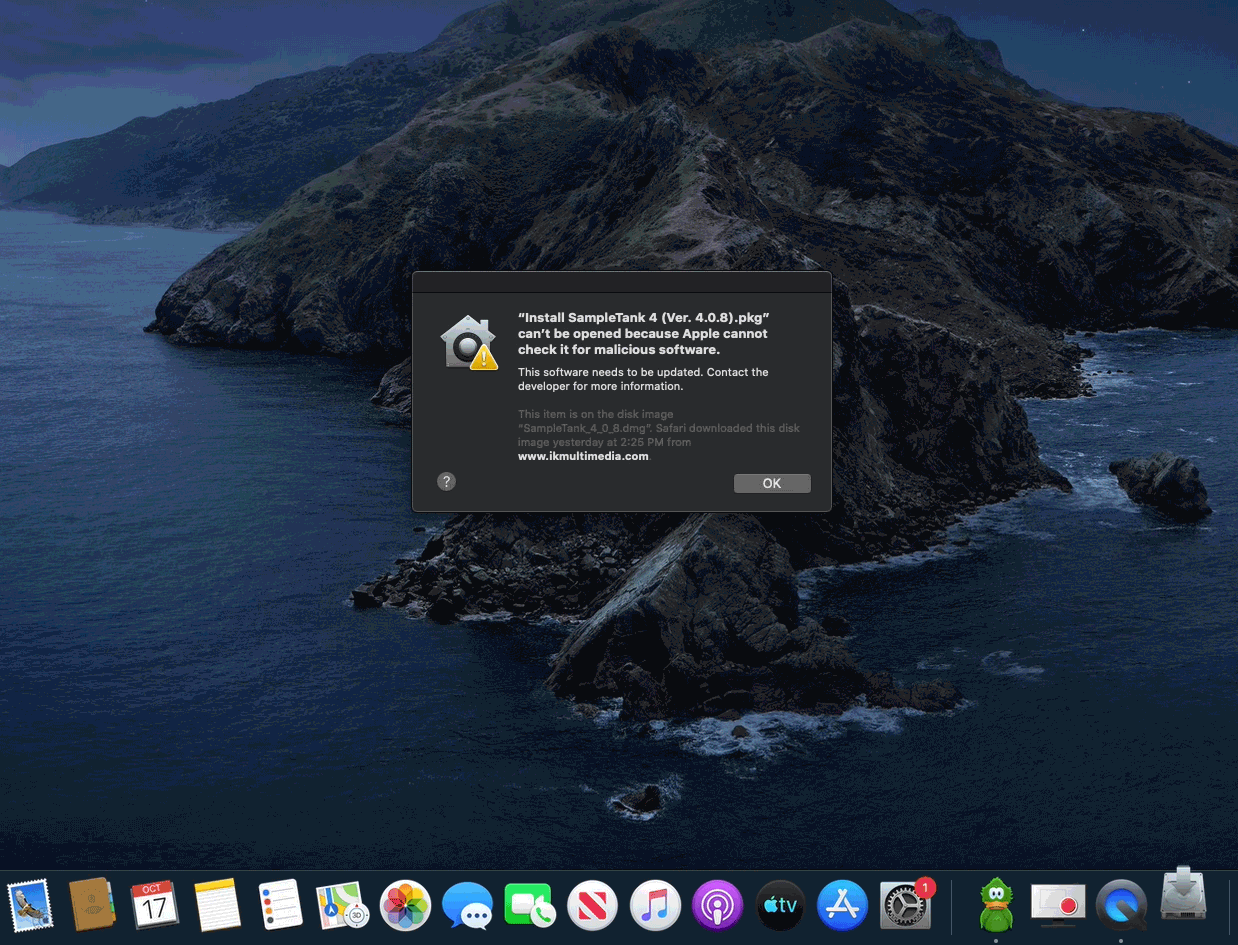The image size is (1238, 945).
Task: Launch the Notes app from Dock
Action: click(x=218, y=906)
